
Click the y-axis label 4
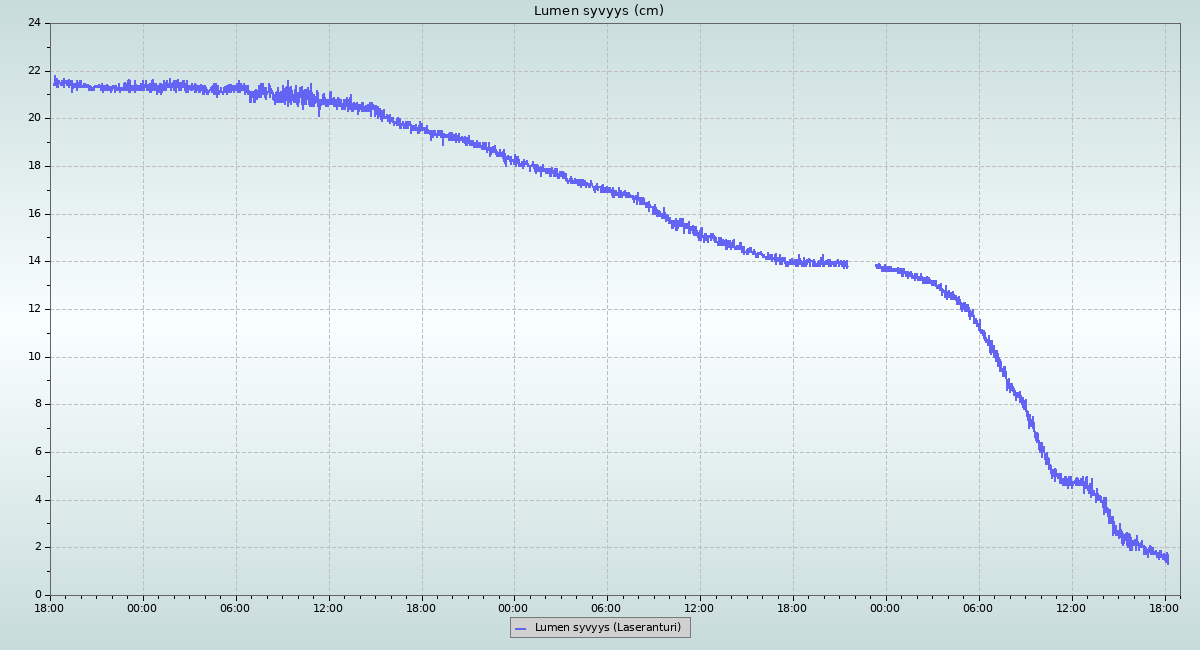37,500
